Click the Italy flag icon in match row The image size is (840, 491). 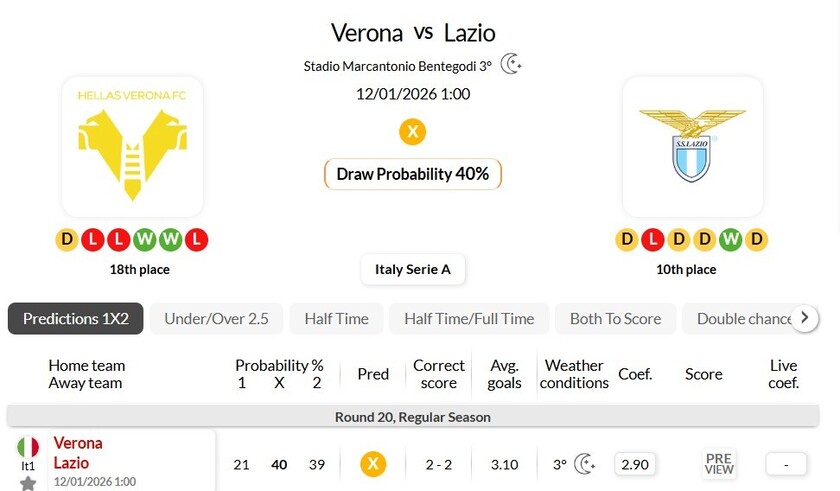pyautogui.click(x=28, y=448)
